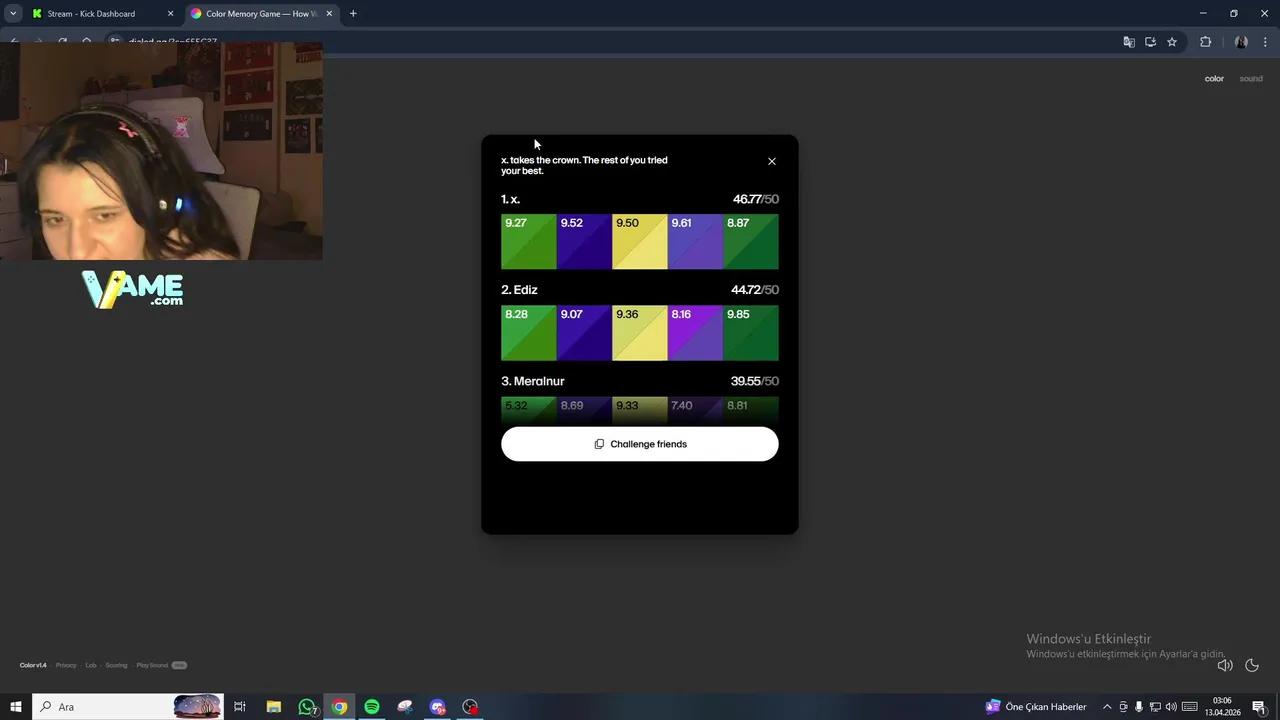The image size is (1280, 720).
Task: Toggle dark mode with the moon icon
Action: coord(1252,665)
